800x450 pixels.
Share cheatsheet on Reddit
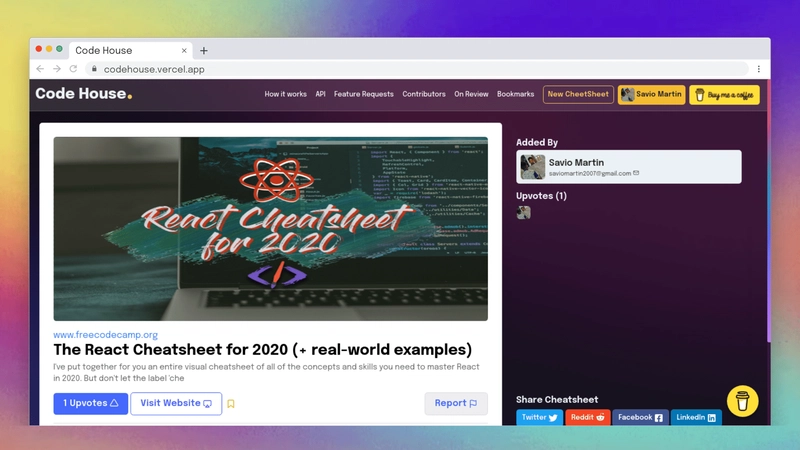coord(587,417)
